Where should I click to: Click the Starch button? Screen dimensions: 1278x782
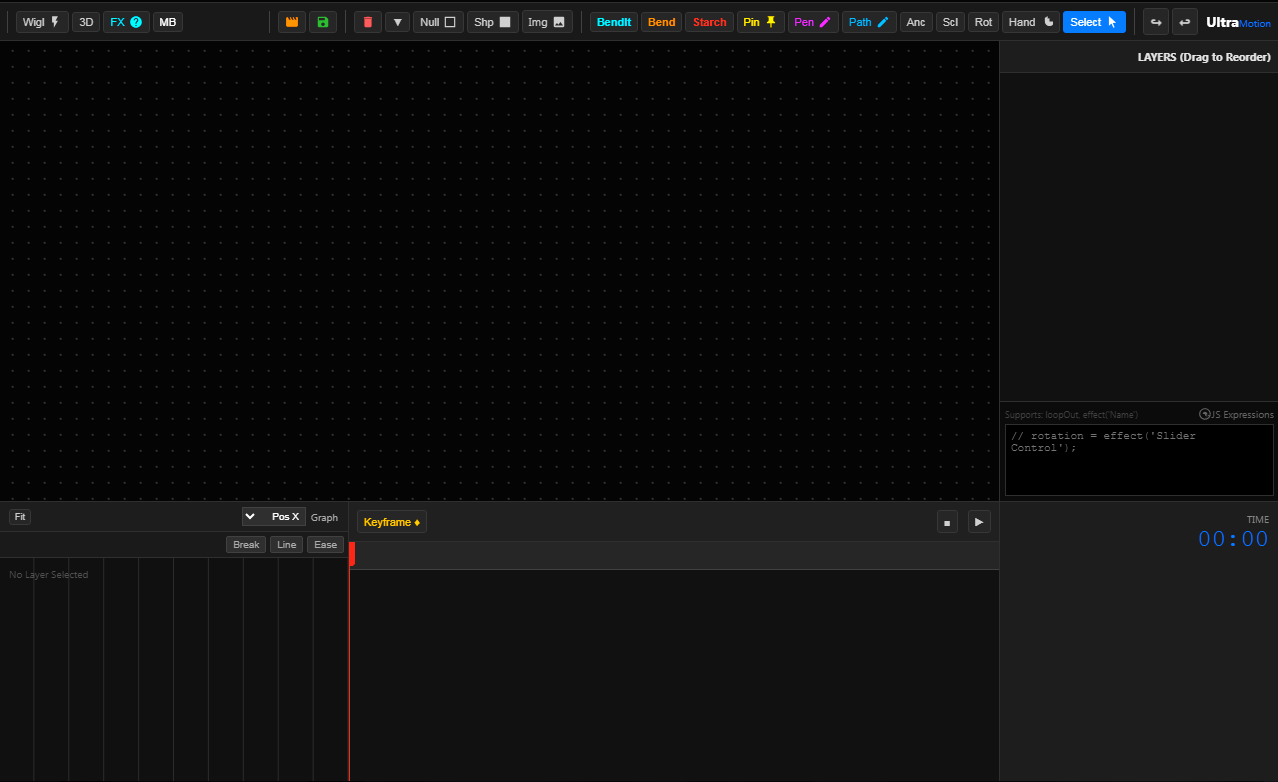click(709, 21)
